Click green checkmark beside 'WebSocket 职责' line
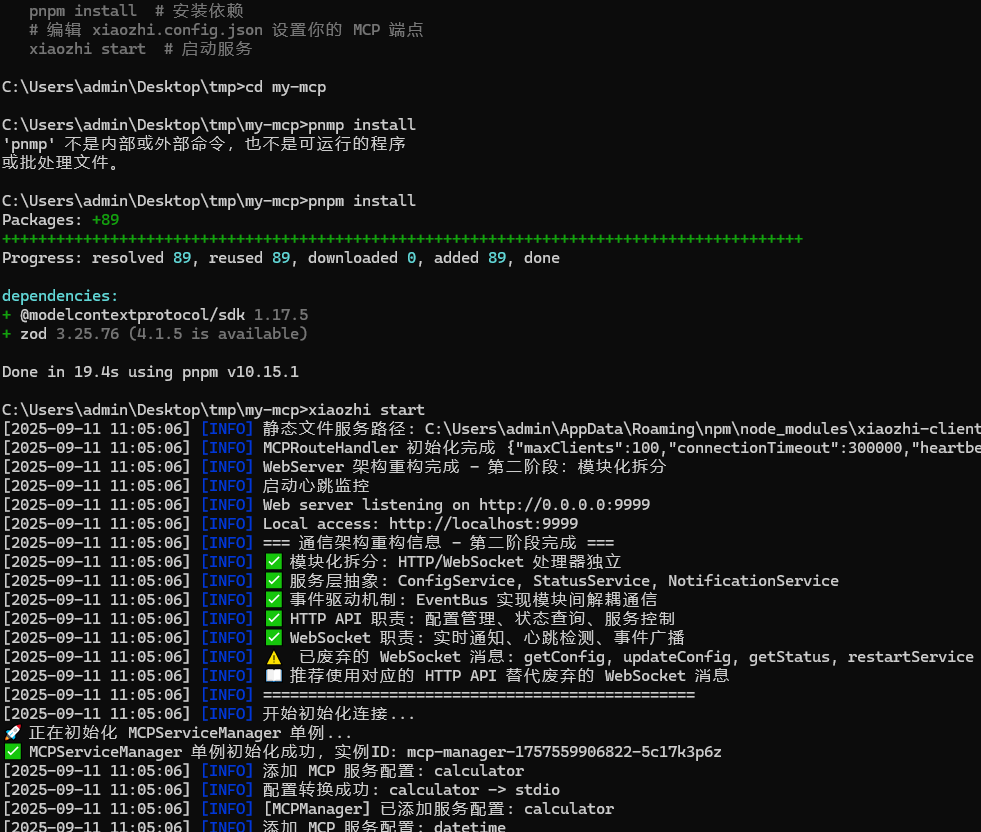 (x=273, y=637)
